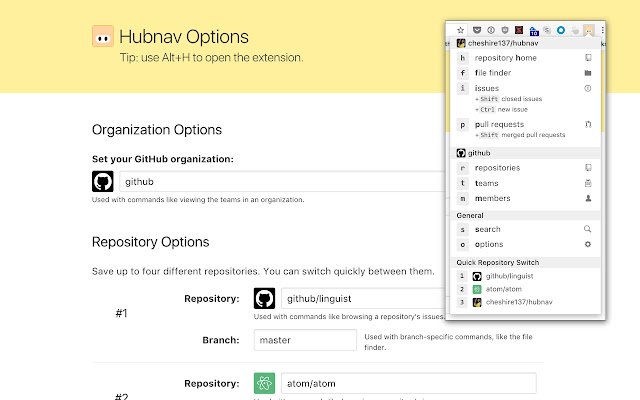Click the 'h' shortcut key badge
The width and height of the screenshot is (640, 400).
pyautogui.click(x=462, y=58)
